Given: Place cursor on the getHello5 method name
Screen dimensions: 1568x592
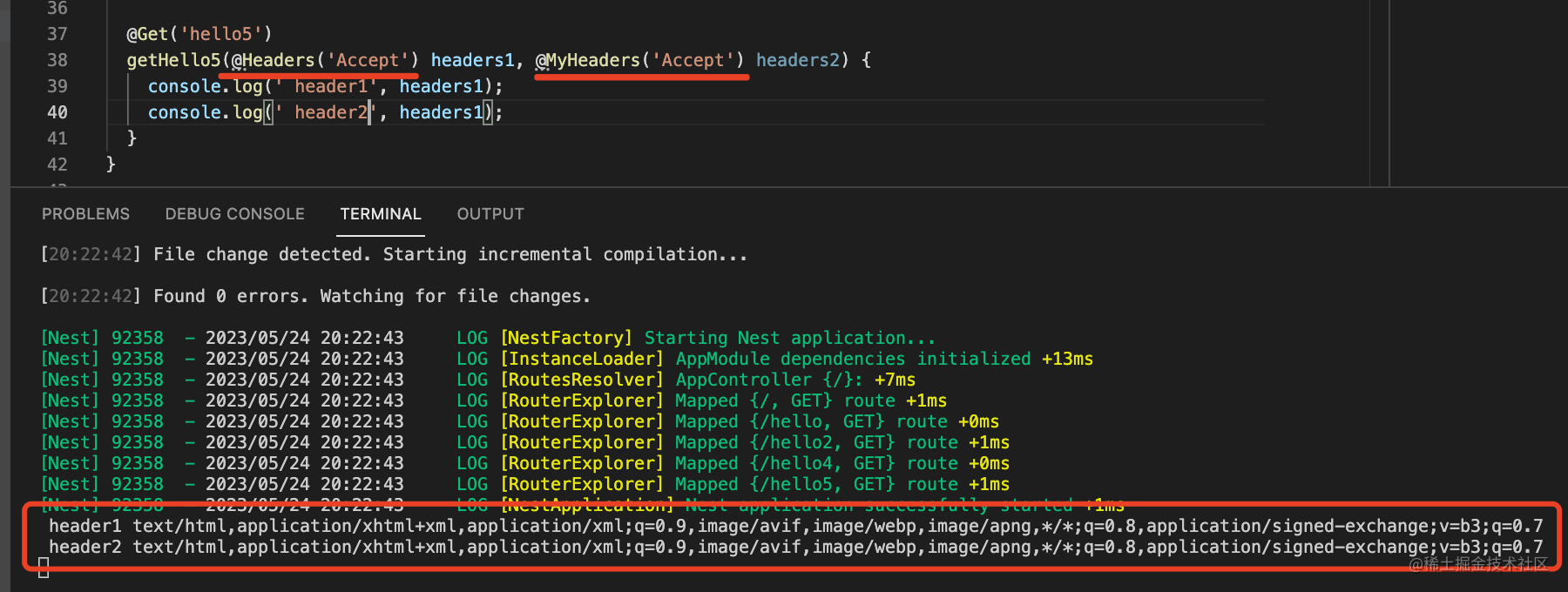Looking at the screenshot, I should pos(173,60).
